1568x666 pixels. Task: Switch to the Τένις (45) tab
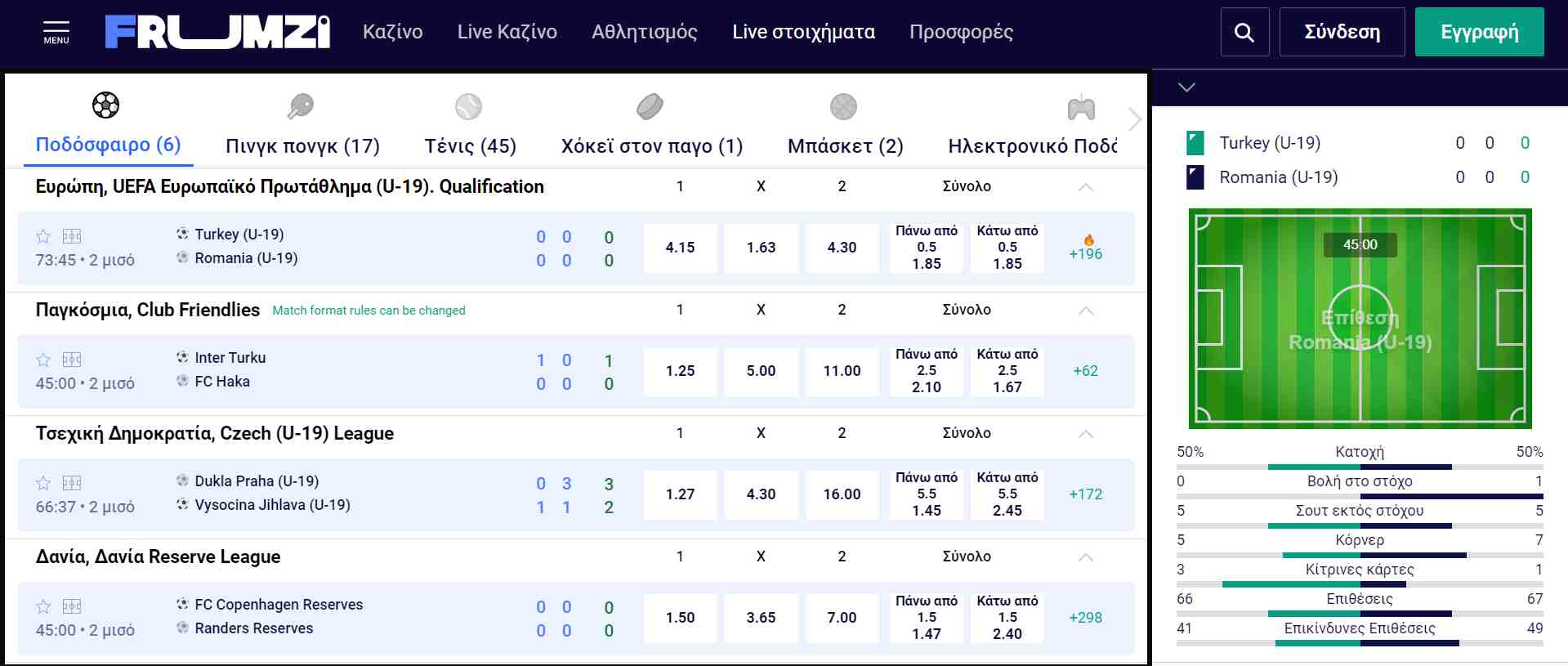pyautogui.click(x=470, y=146)
